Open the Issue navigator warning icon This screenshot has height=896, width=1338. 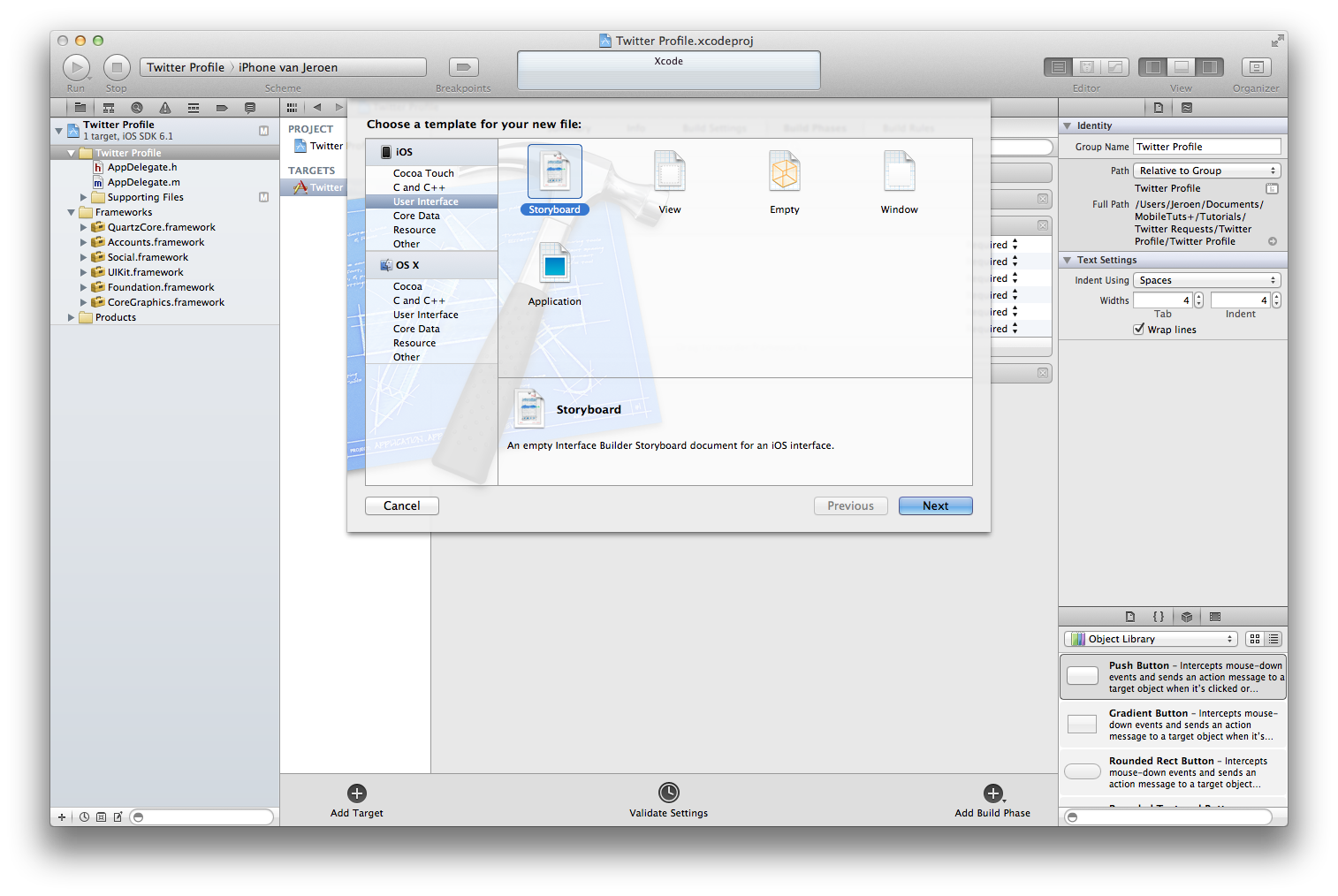tap(165, 108)
